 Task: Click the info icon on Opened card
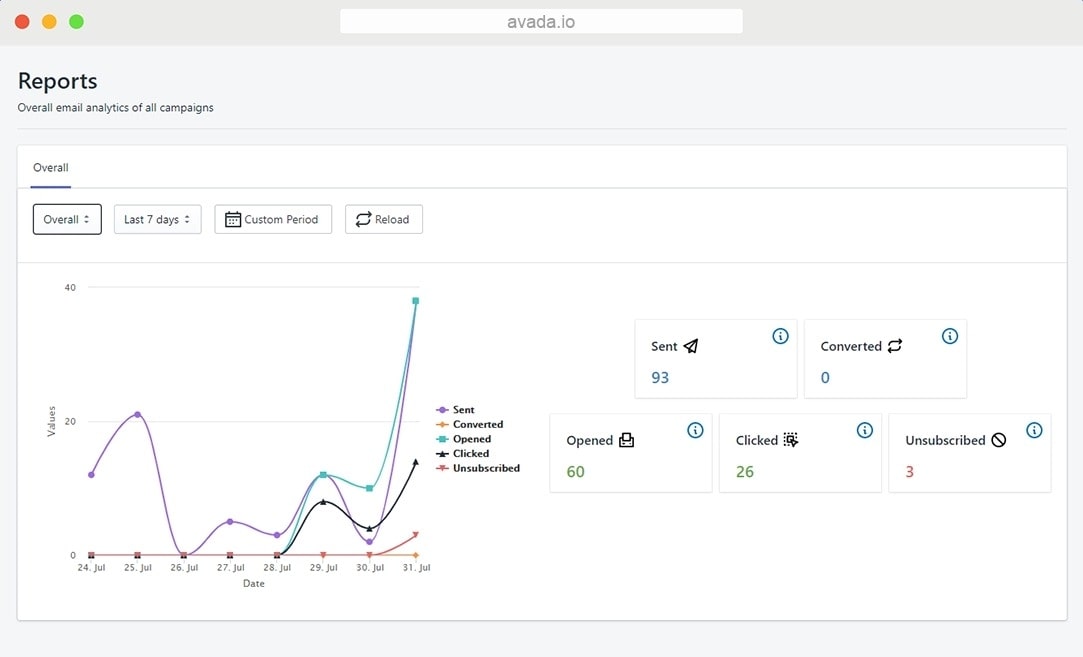click(x=695, y=430)
